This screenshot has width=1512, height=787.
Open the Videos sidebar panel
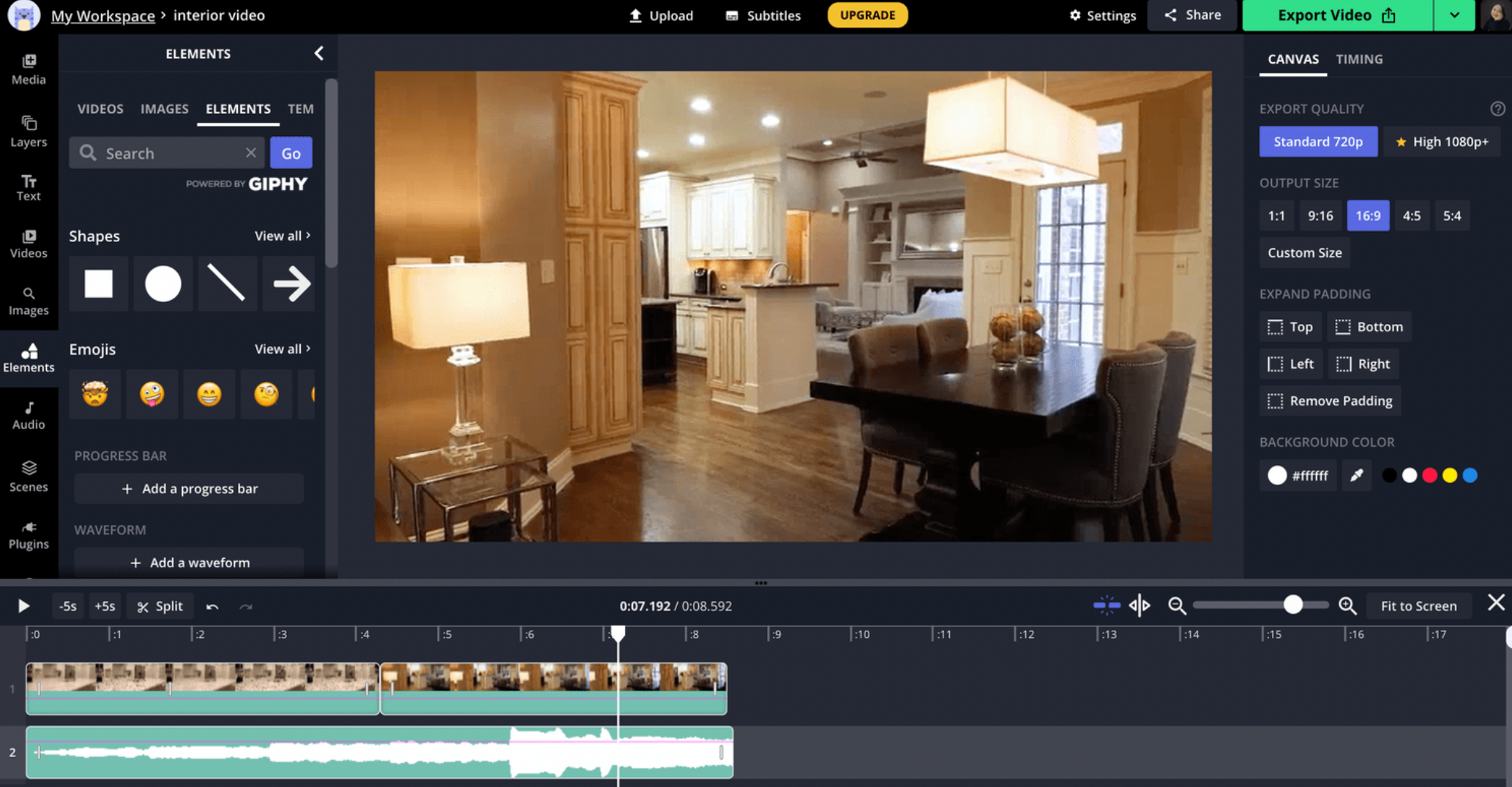coord(29,244)
